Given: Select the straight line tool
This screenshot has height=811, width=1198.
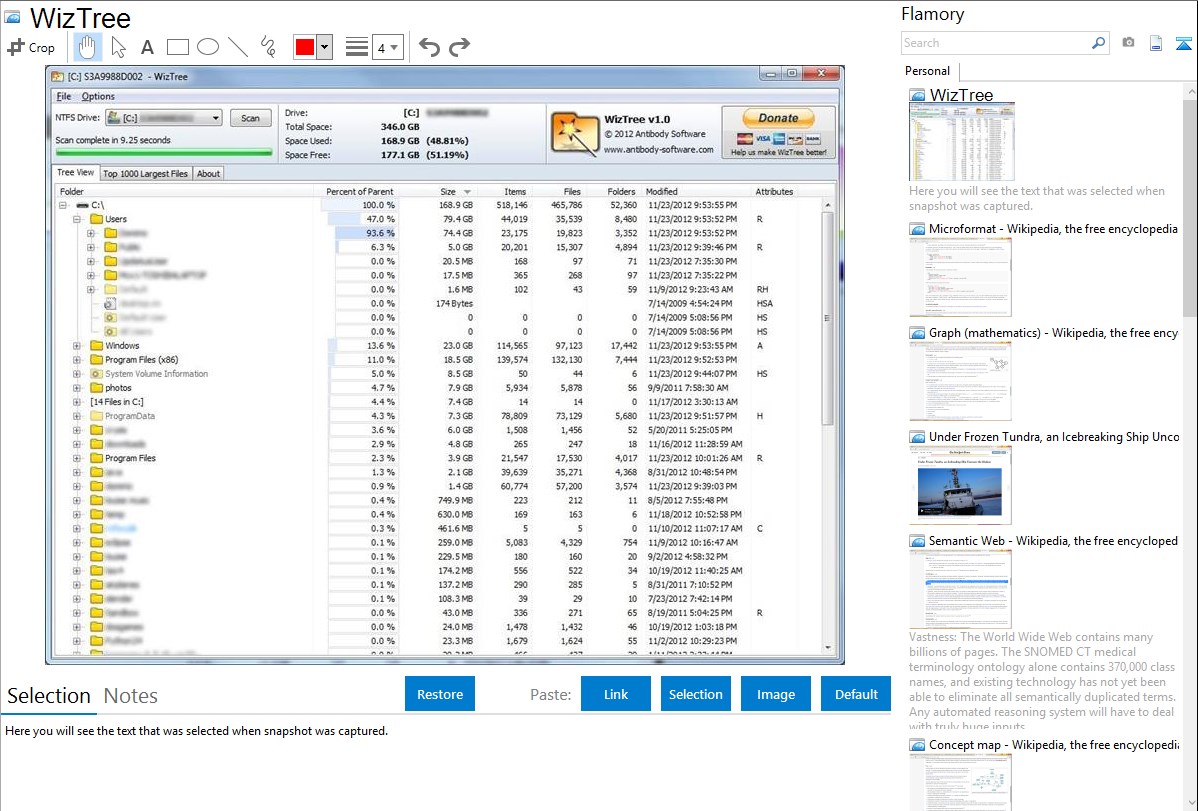Looking at the screenshot, I should pyautogui.click(x=238, y=47).
